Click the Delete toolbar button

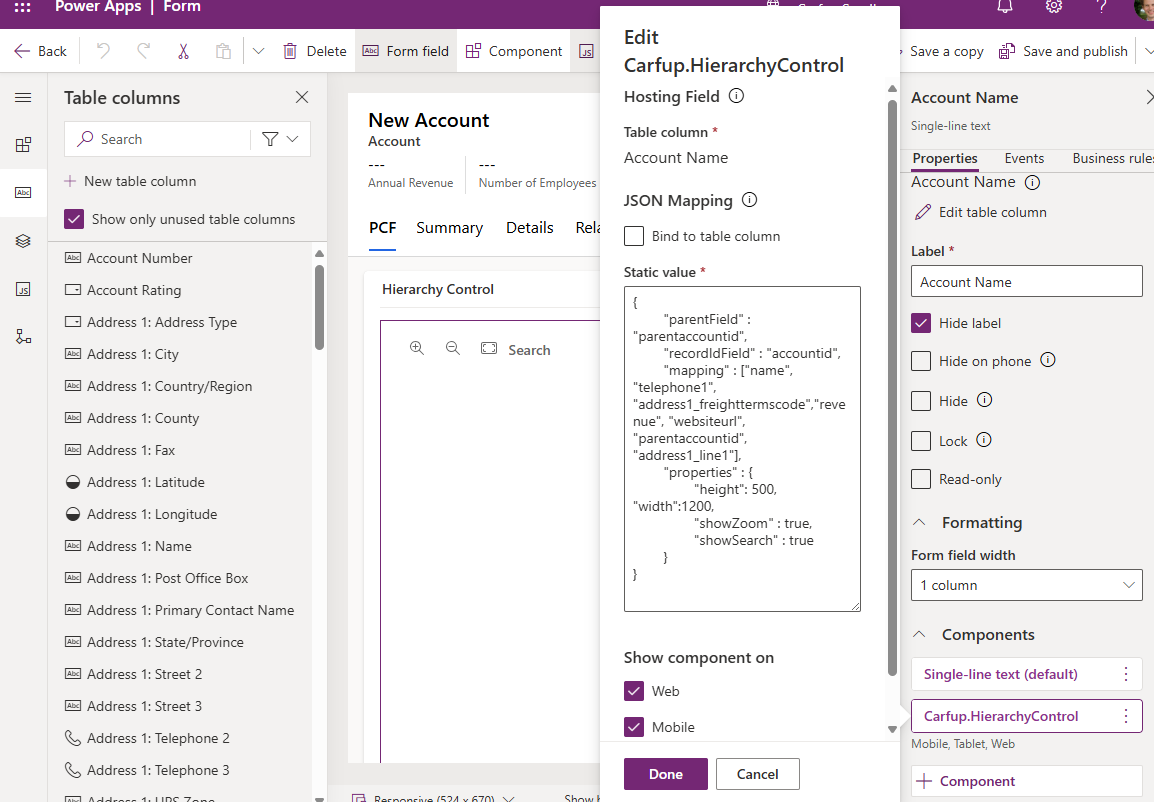coord(315,51)
